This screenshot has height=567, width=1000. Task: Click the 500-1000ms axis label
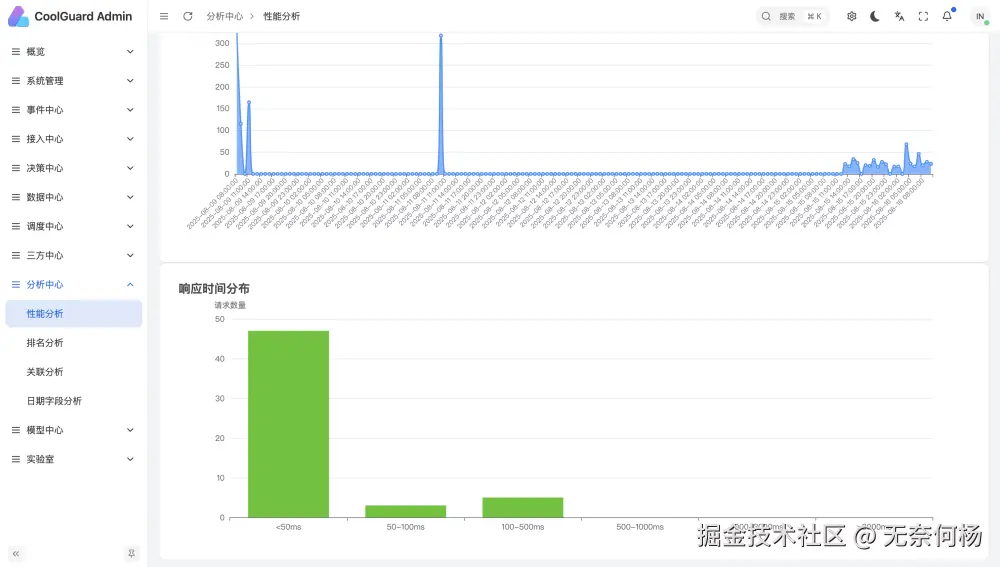pyautogui.click(x=640, y=527)
